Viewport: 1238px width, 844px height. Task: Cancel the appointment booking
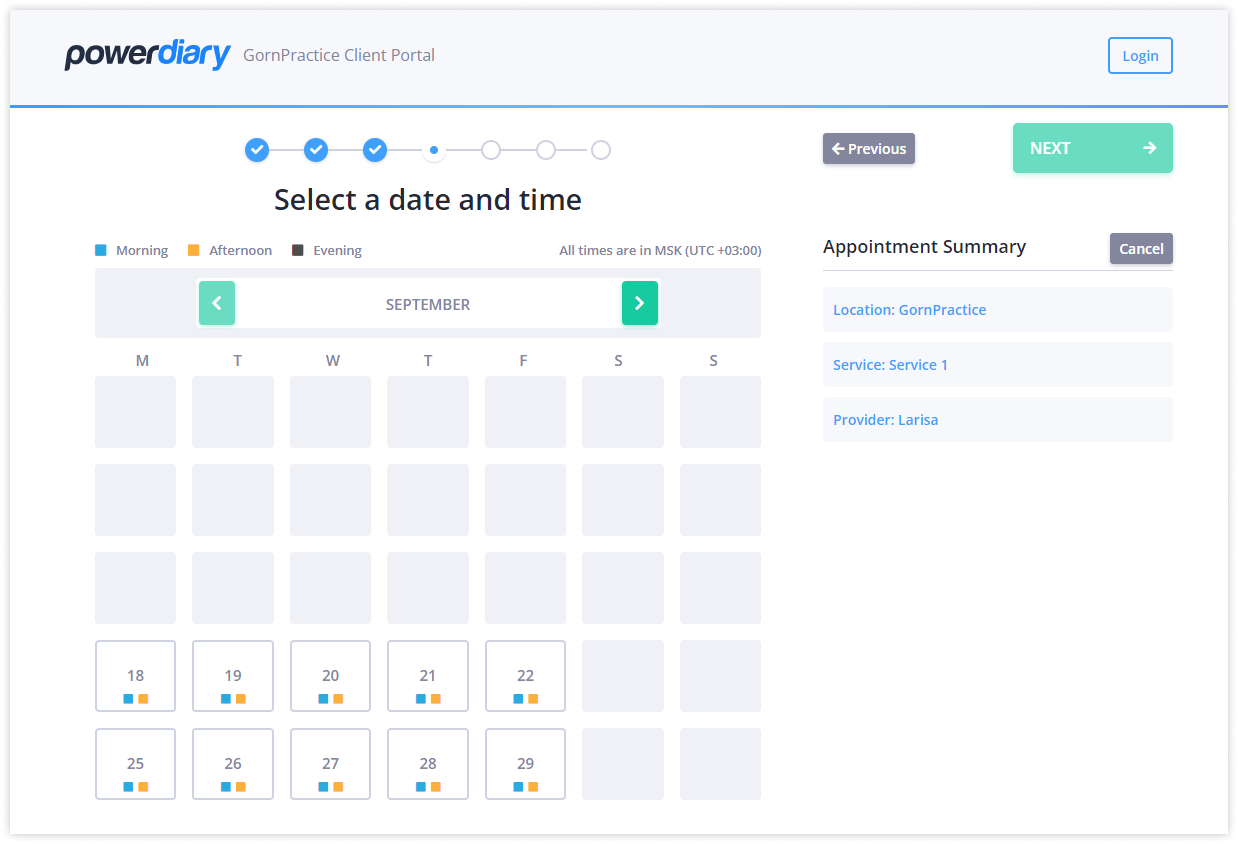pos(1141,249)
